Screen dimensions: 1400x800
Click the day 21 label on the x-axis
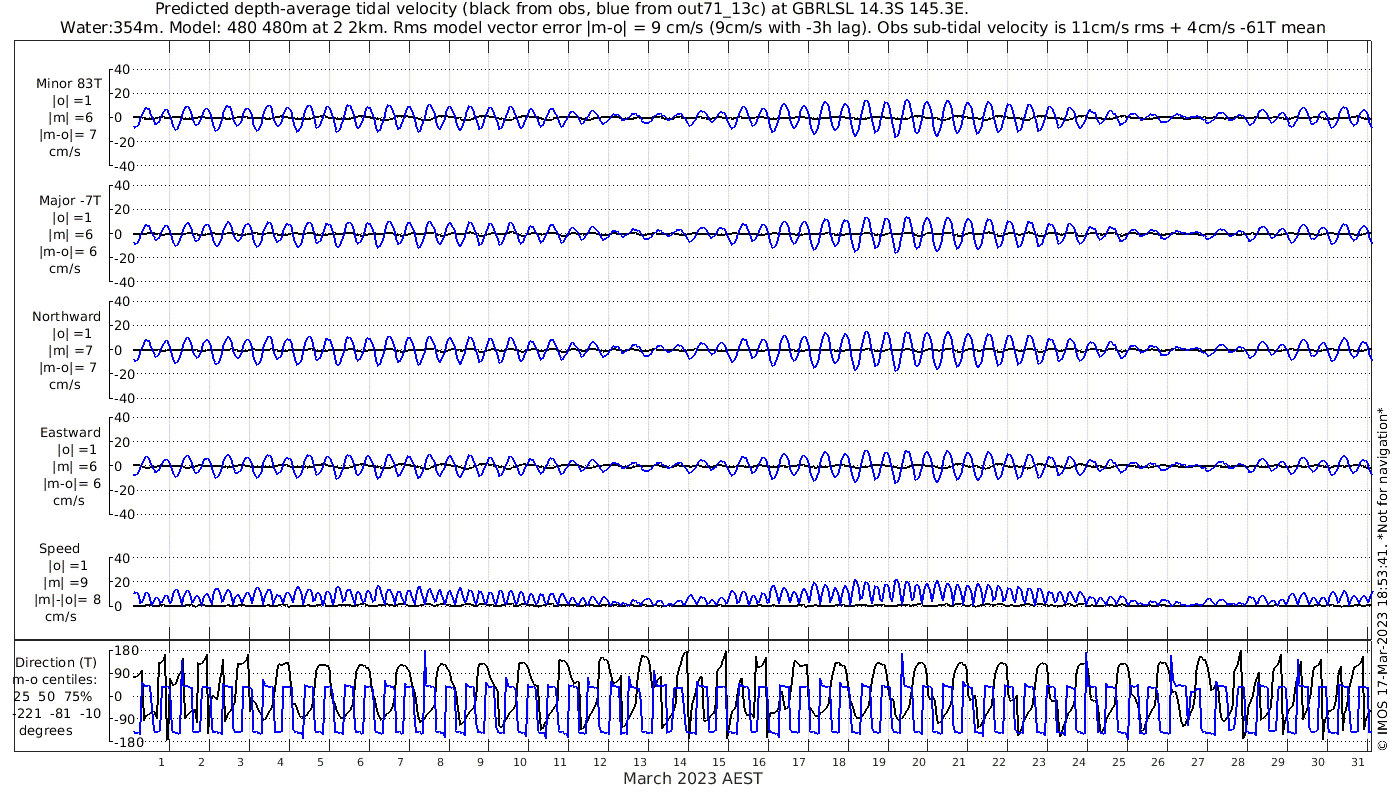(x=959, y=762)
